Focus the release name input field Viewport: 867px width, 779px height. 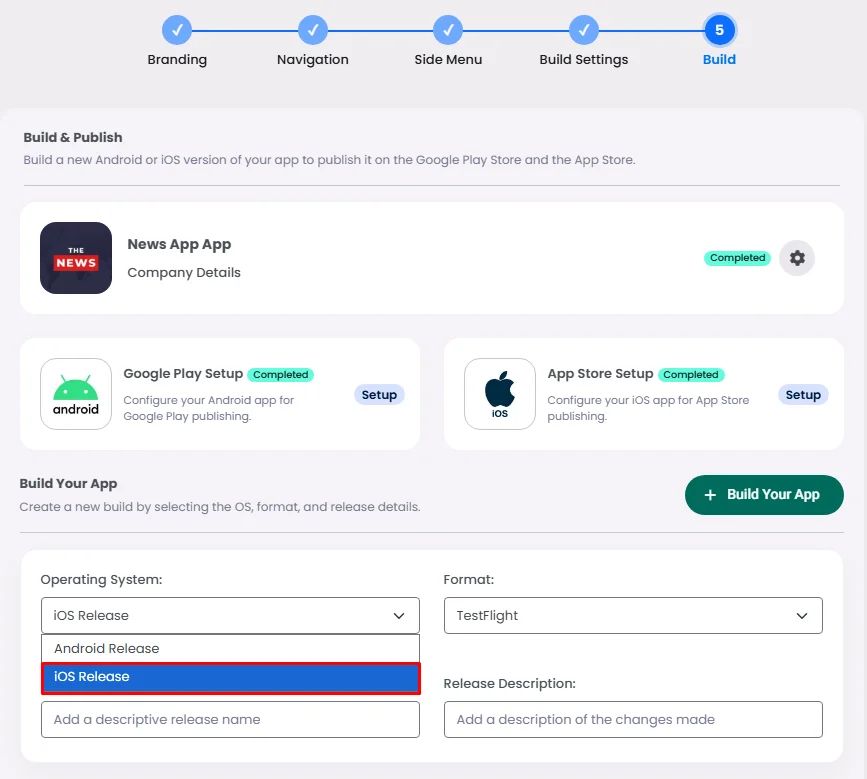[x=230, y=719]
